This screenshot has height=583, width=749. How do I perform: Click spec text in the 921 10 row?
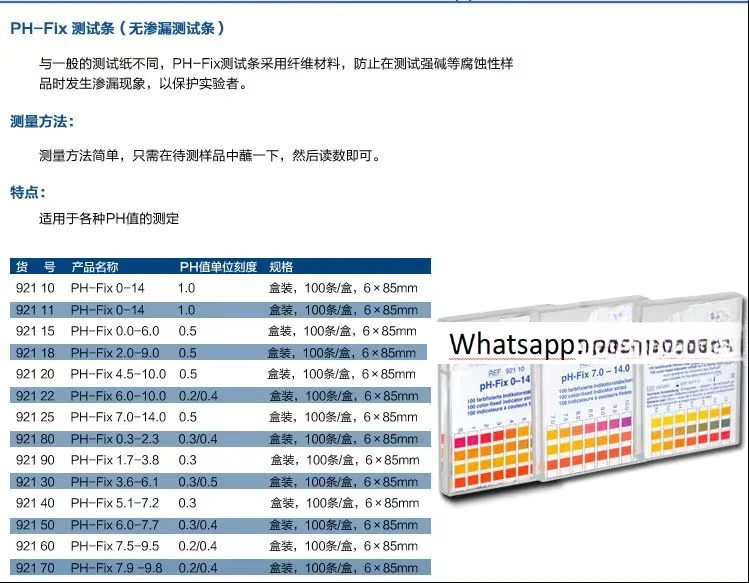[x=343, y=288]
